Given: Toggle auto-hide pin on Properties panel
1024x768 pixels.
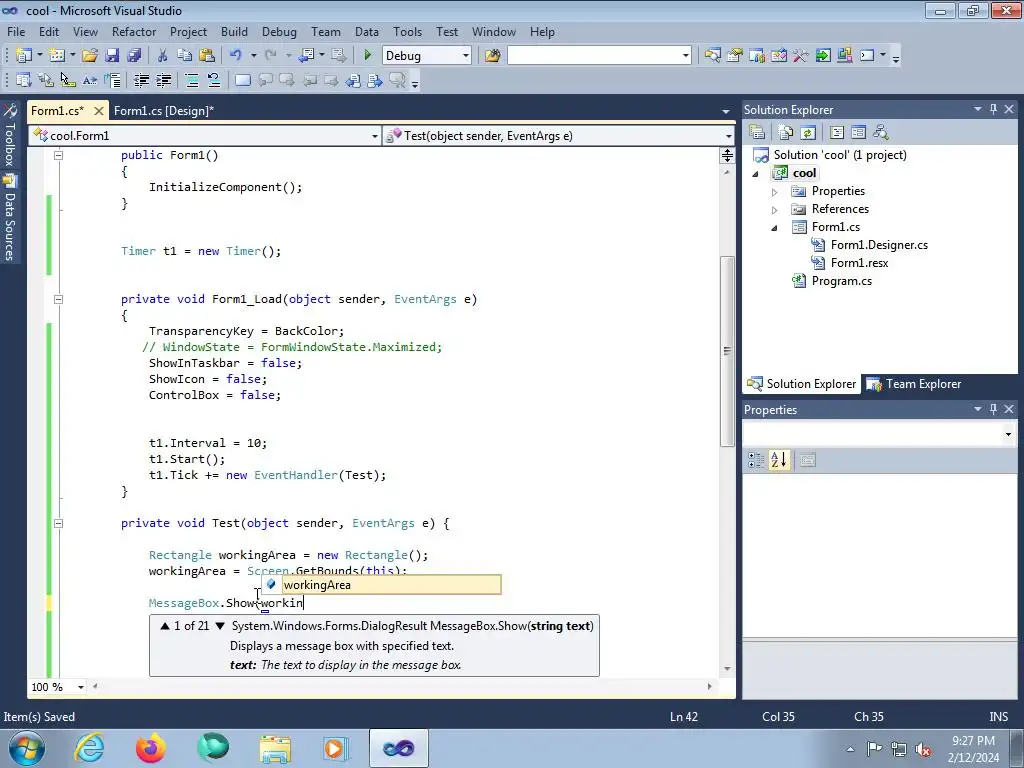Looking at the screenshot, I should 993,409.
